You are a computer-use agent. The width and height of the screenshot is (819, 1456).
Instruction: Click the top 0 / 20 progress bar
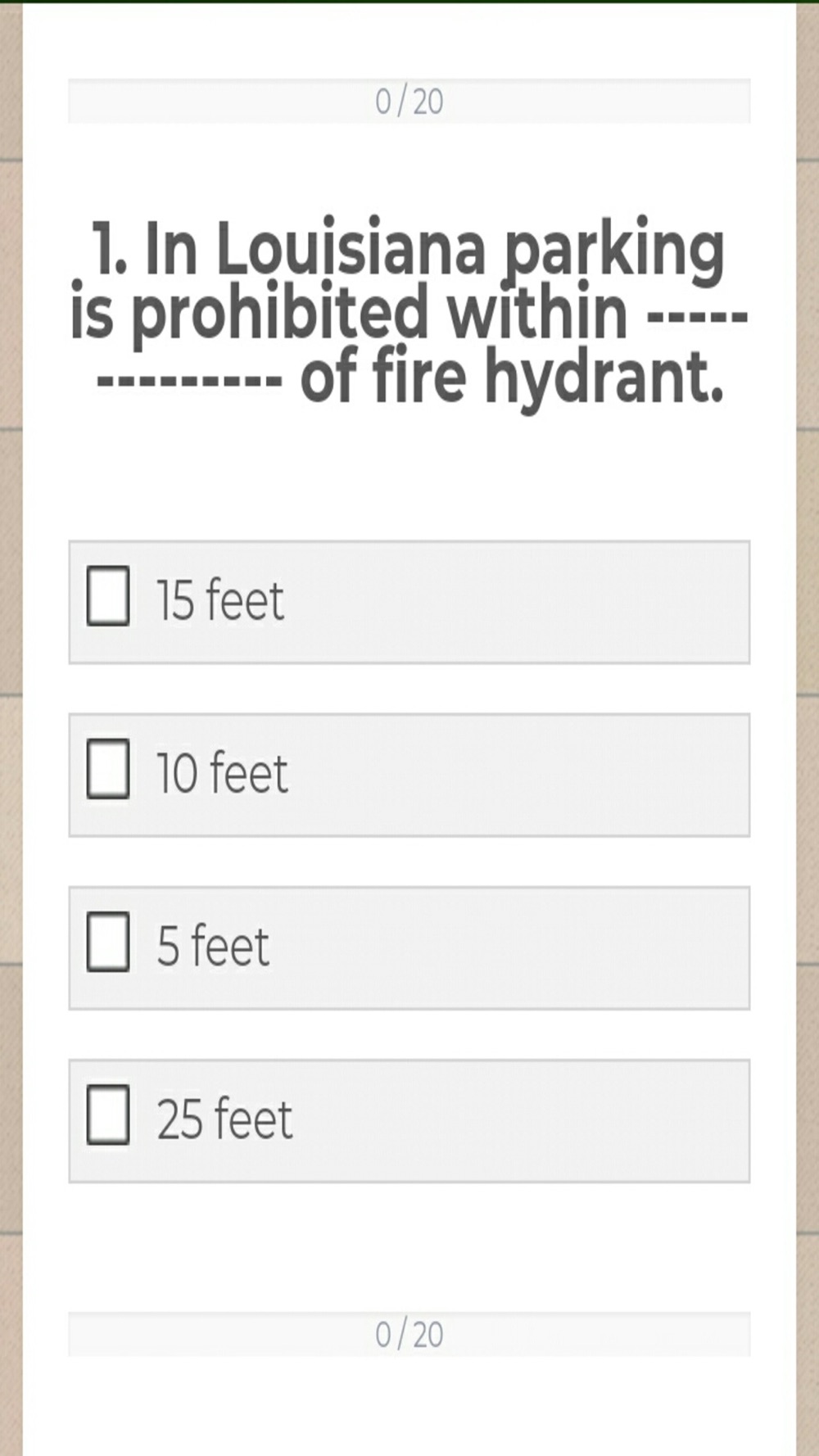(409, 102)
